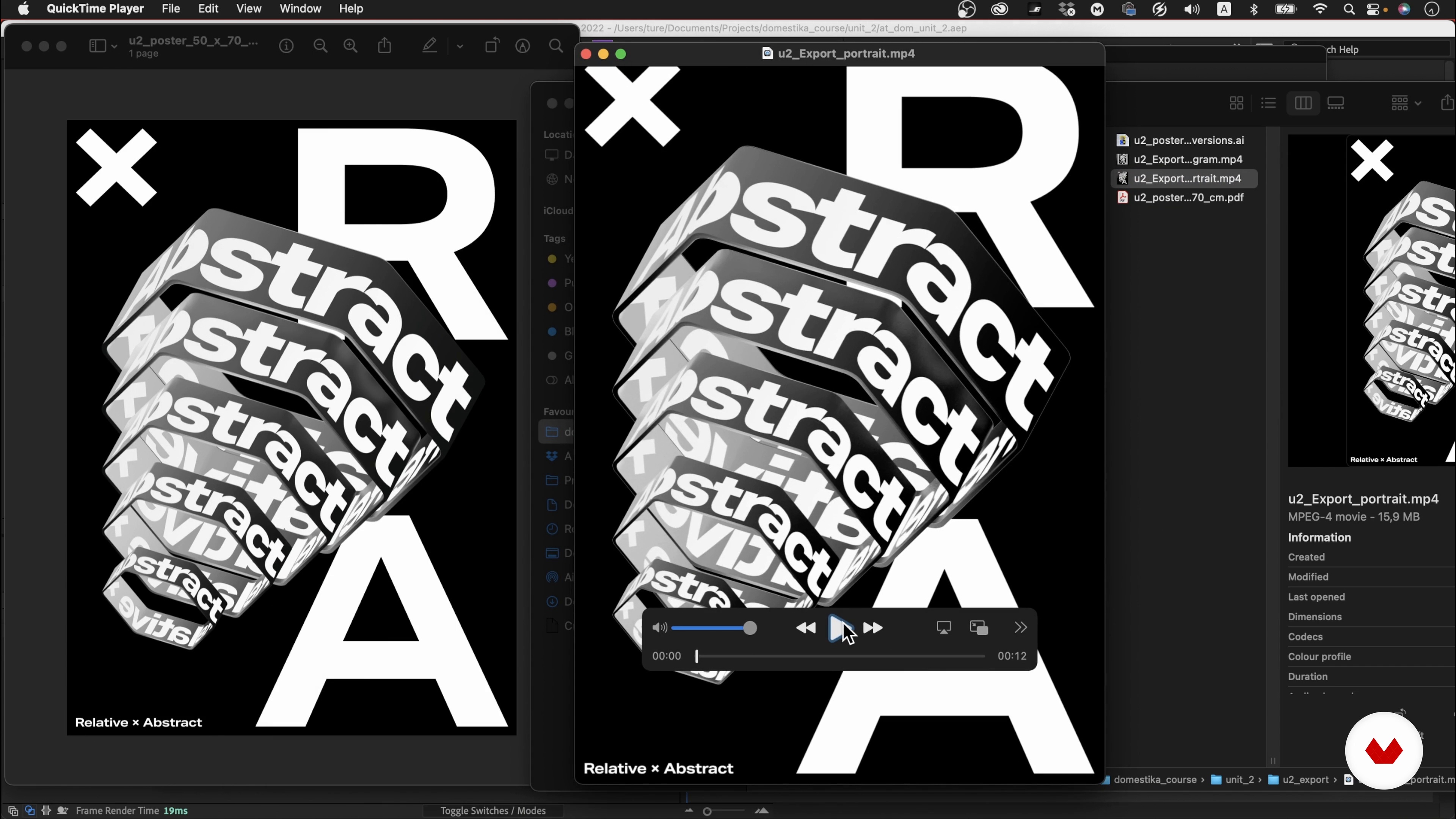Click the rewind button in QuickTime
Image resolution: width=1456 pixels, height=819 pixels.
(x=805, y=628)
